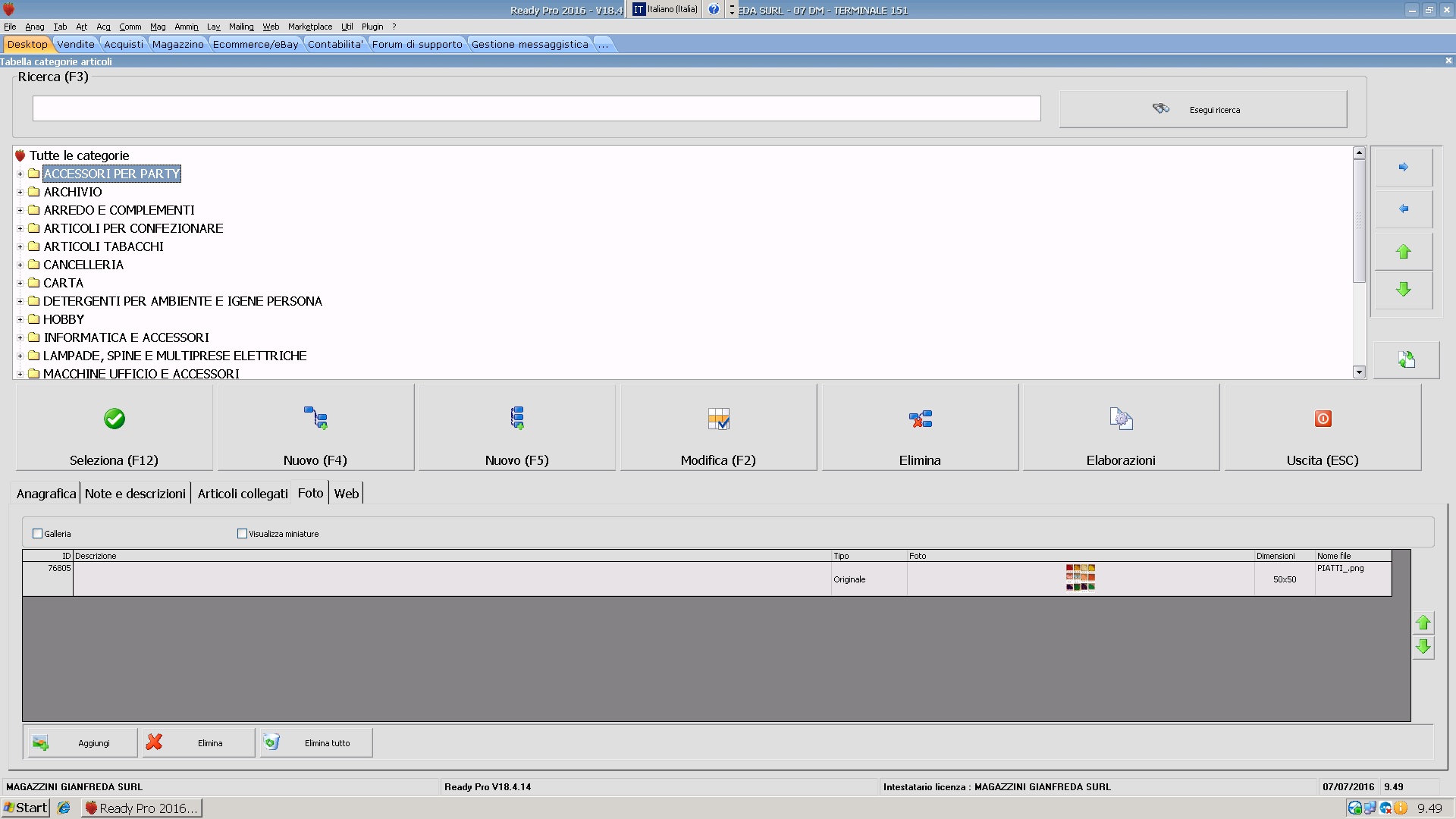Open the Plugin menu
1456x819 pixels.
pyautogui.click(x=372, y=27)
